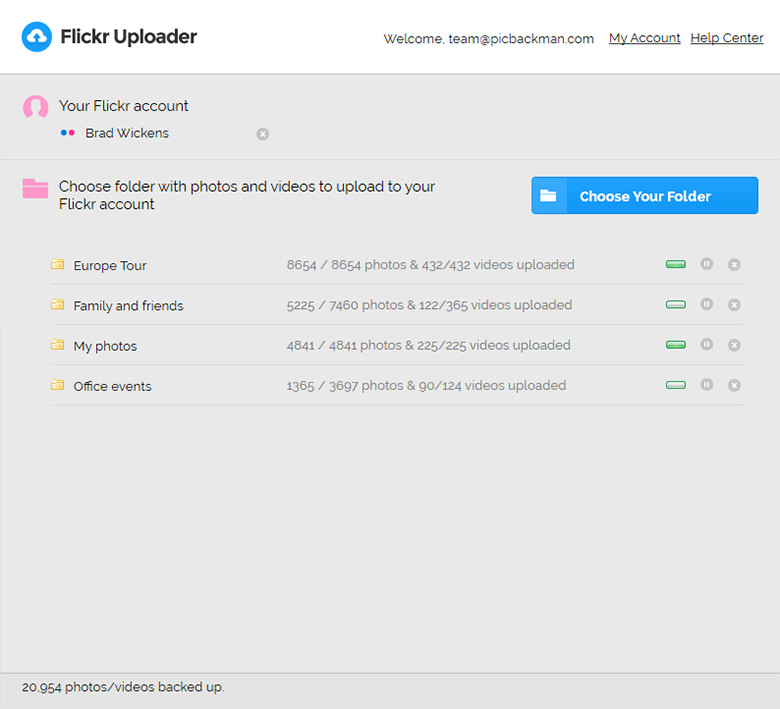Click the Family and friends progress bar
Screen dimensions: 780x709
(x=676, y=304)
